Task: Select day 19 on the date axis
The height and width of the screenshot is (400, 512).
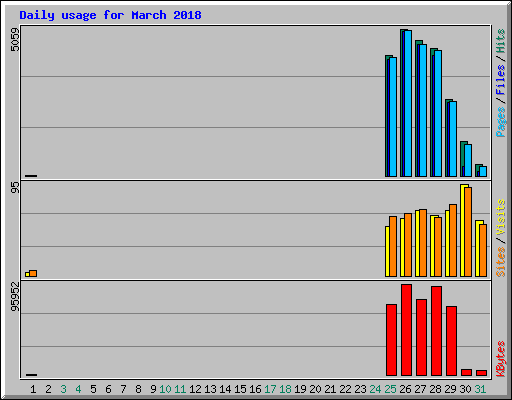Action: click(x=300, y=389)
